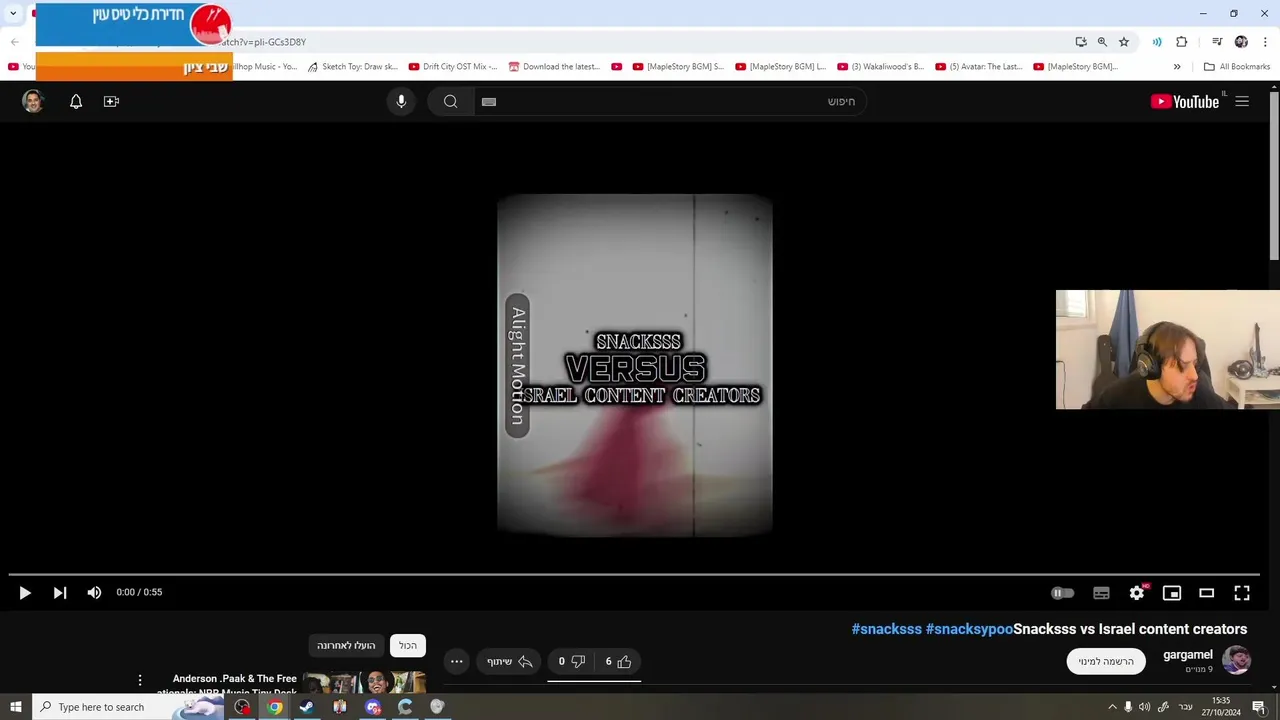Click the search magnifier button

click(x=451, y=101)
